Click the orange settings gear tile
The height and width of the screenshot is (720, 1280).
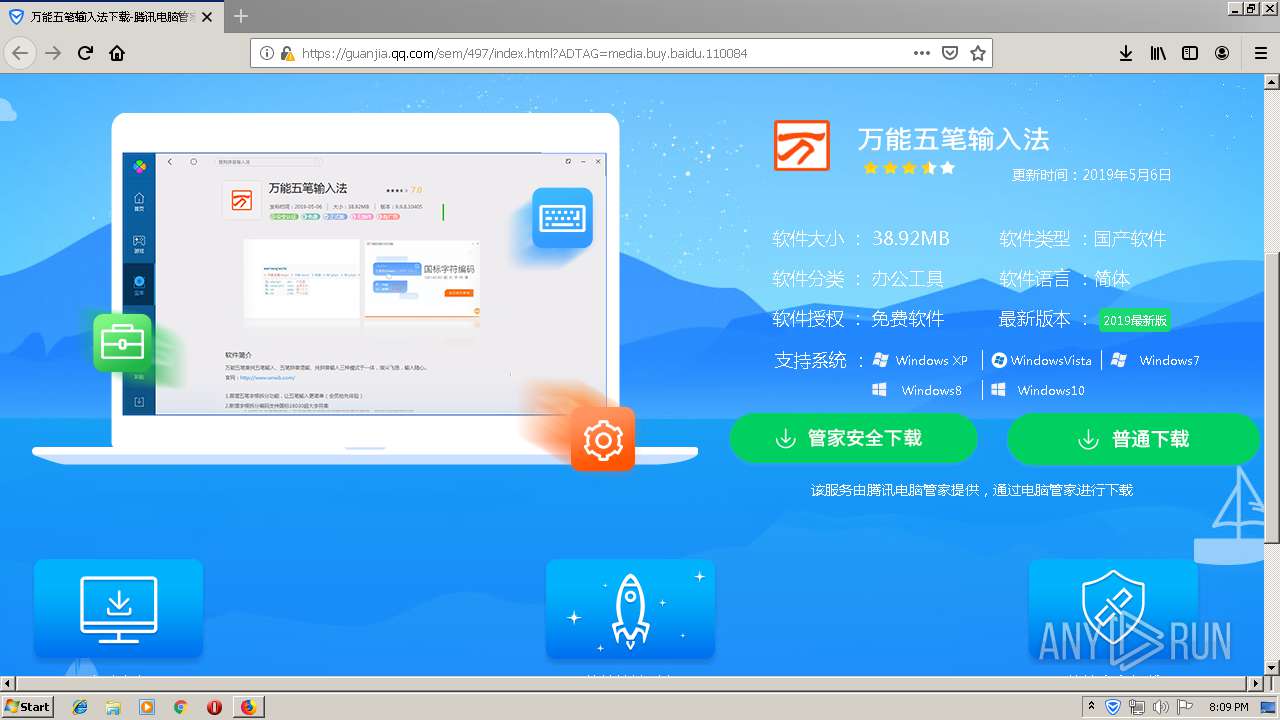coord(603,439)
